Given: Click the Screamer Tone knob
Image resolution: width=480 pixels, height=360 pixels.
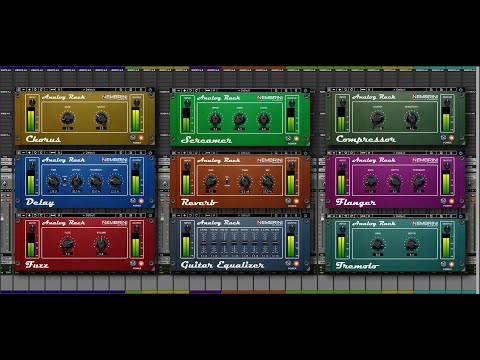Looking at the screenshot, I should click(239, 118).
